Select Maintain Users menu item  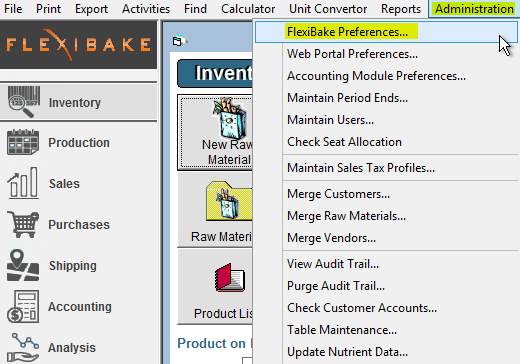pos(330,120)
